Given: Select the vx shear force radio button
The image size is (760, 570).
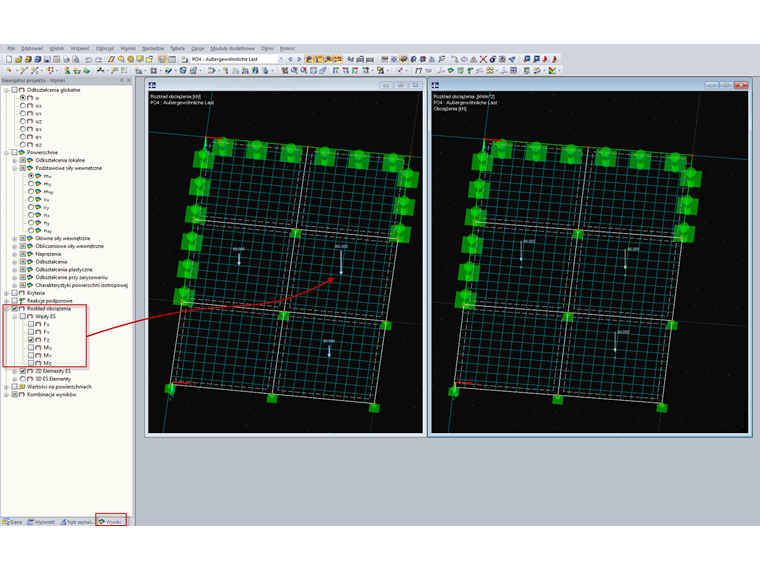Looking at the screenshot, I should coord(31,199).
